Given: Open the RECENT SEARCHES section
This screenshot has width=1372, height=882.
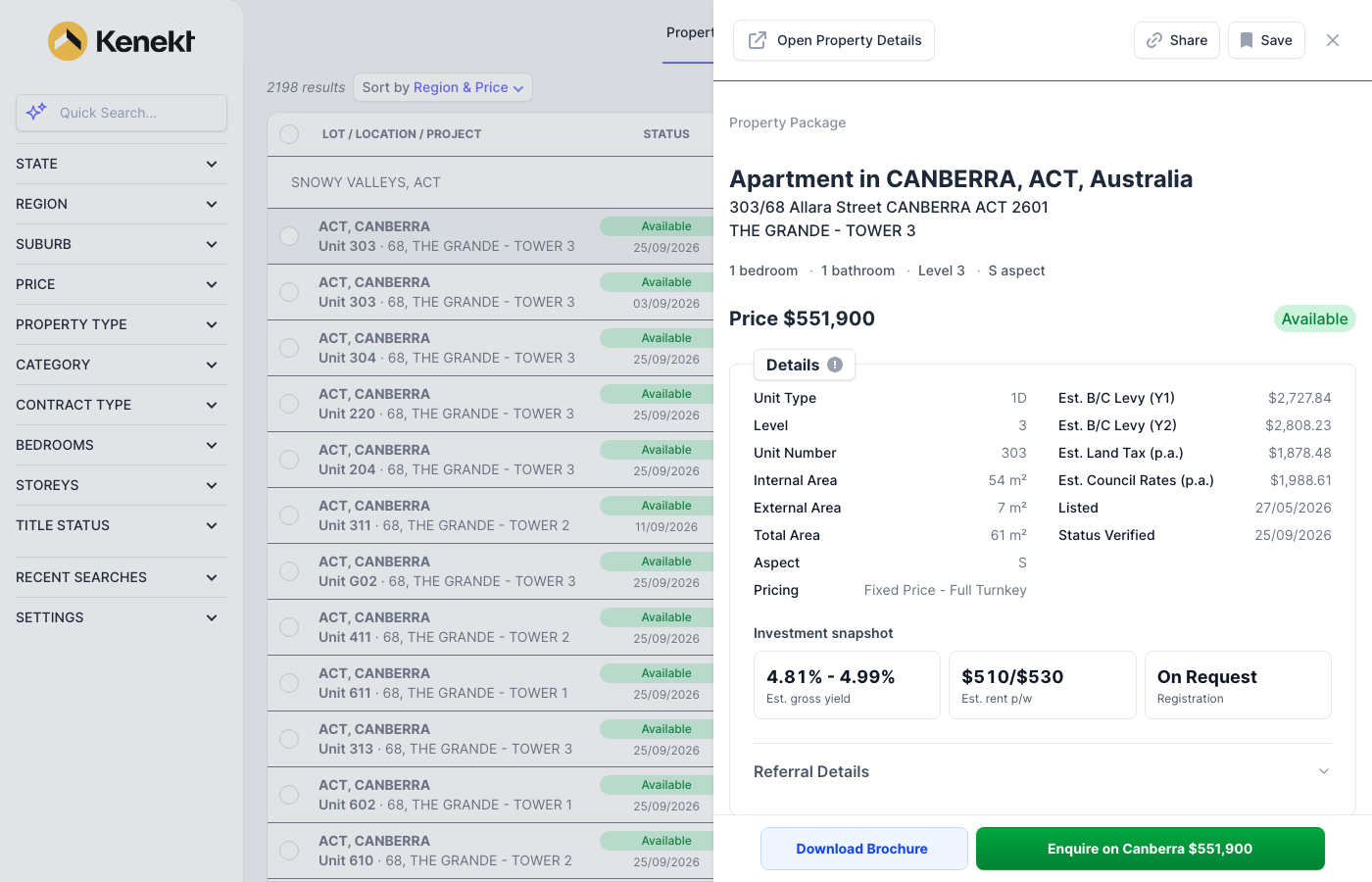Looking at the screenshot, I should (122, 577).
